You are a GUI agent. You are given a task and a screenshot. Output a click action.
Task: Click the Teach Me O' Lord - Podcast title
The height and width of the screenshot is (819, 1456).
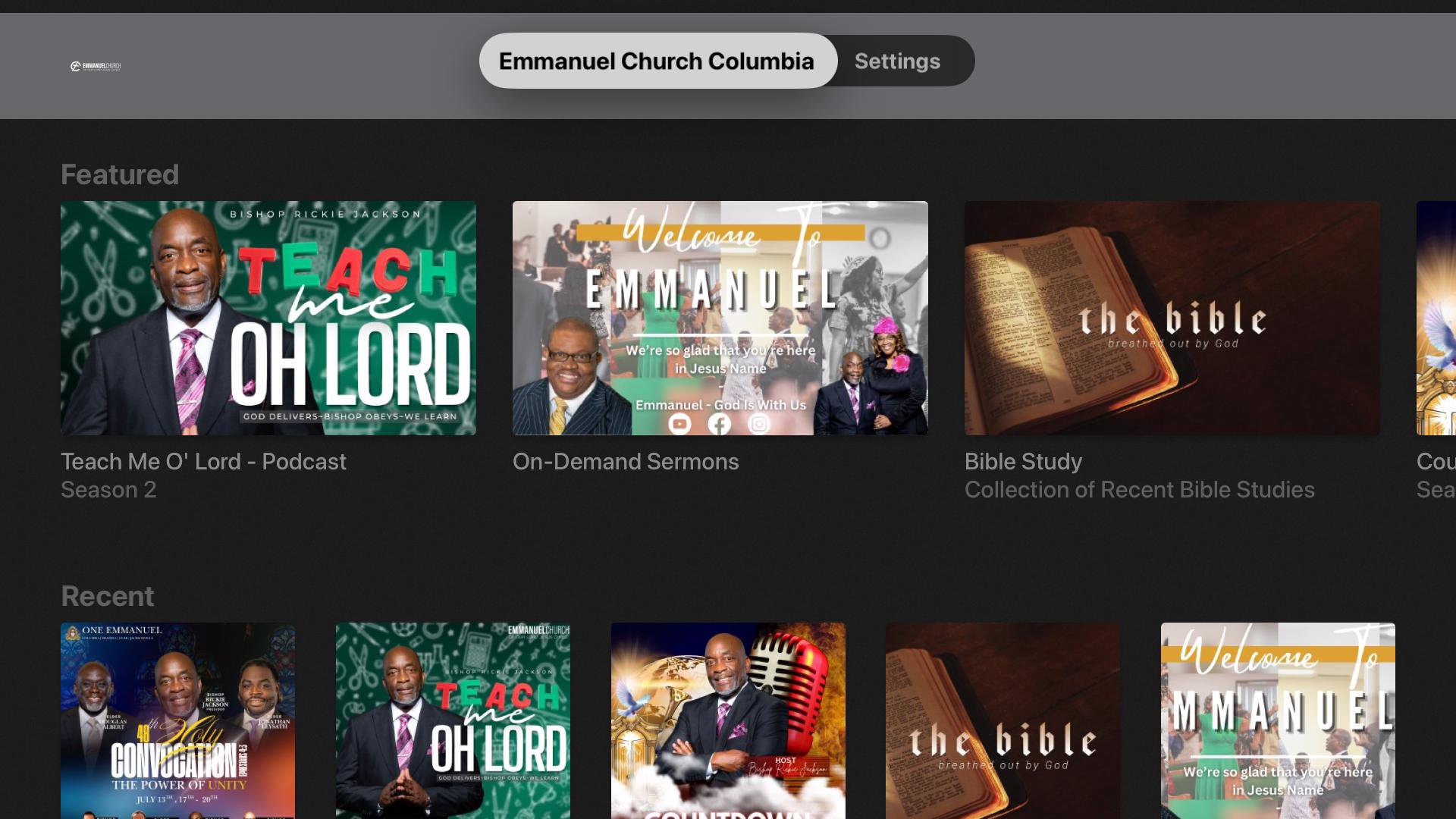(203, 462)
